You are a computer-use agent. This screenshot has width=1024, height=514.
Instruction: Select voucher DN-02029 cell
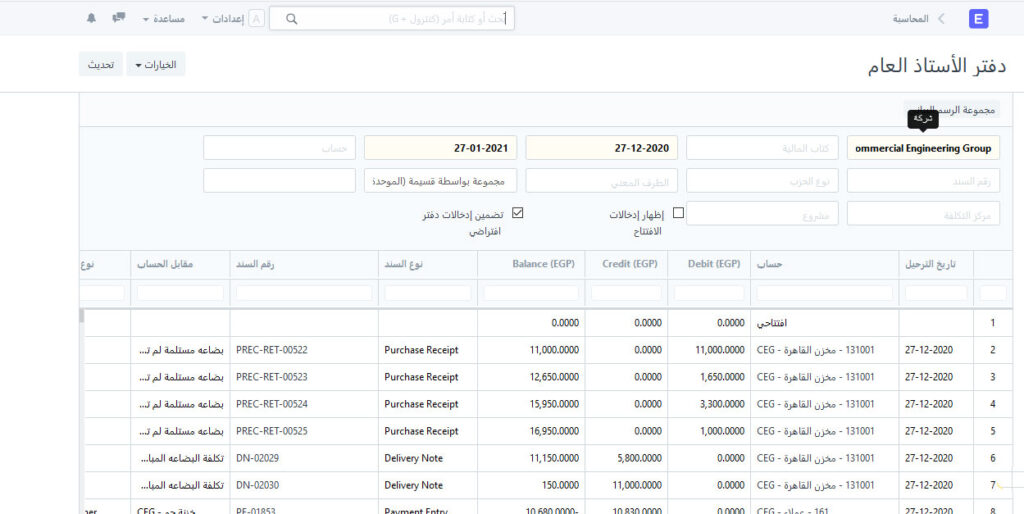pos(304,458)
